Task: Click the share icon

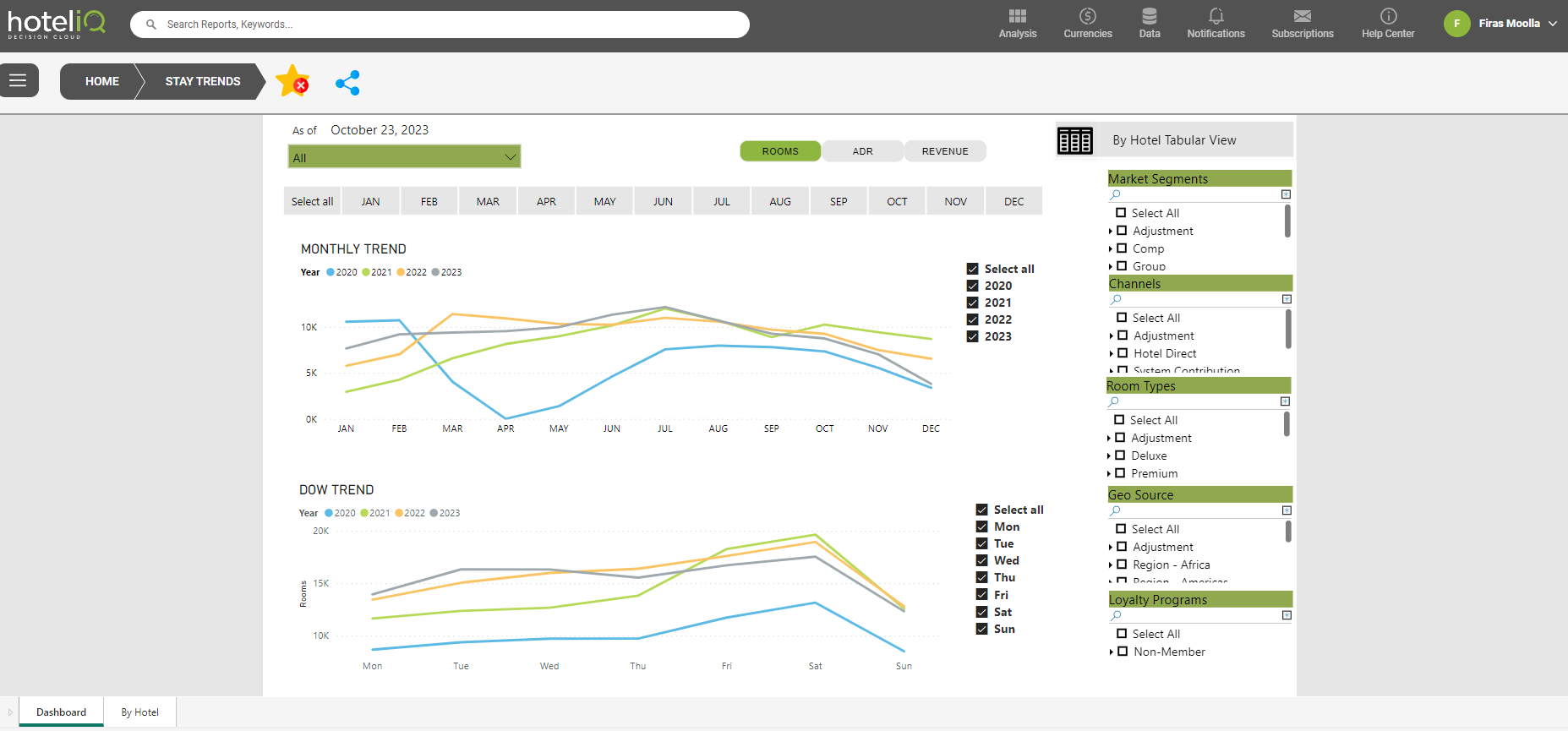Action: click(347, 83)
